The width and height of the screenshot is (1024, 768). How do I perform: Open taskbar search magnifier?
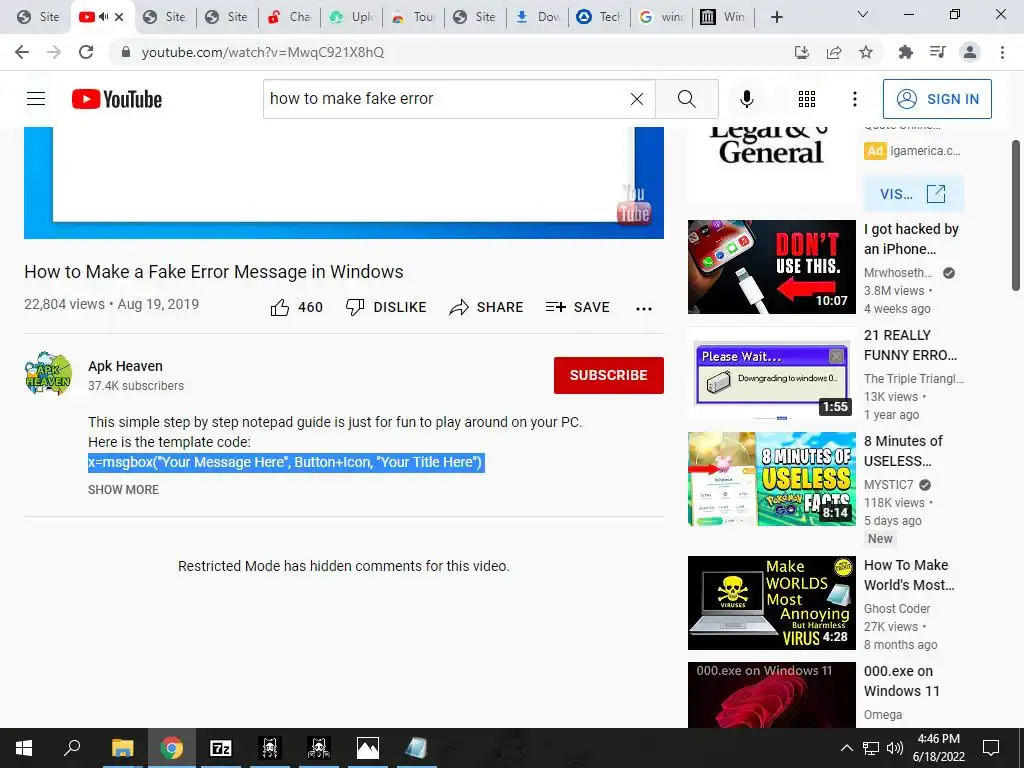pos(72,748)
